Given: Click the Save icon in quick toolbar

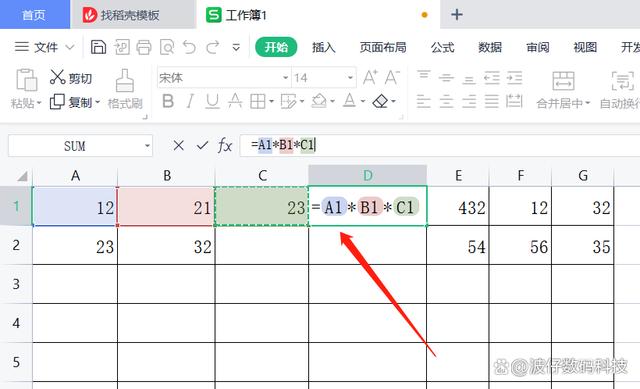Looking at the screenshot, I should pos(98,47).
